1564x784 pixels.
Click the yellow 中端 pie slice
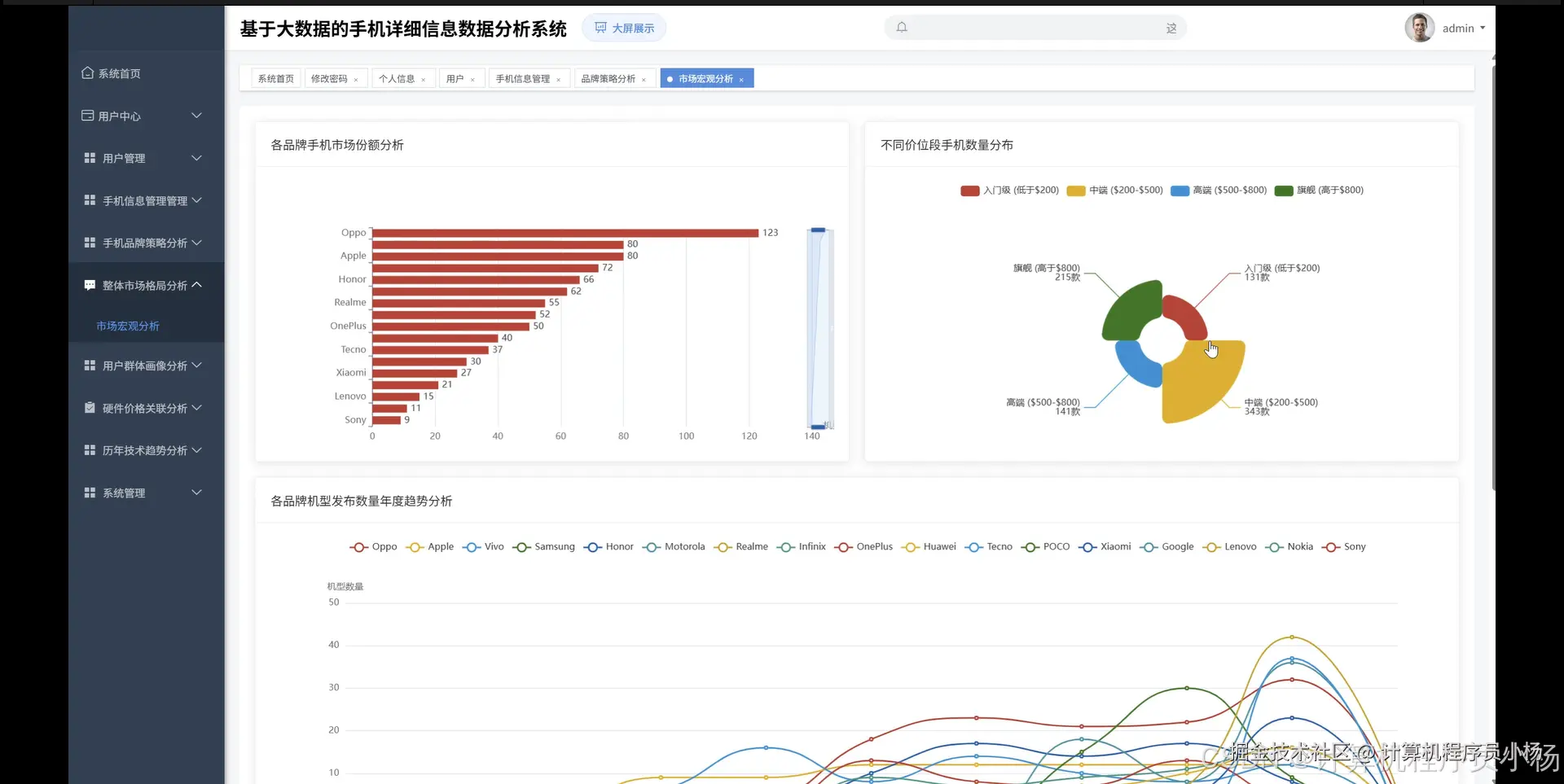tap(1203, 383)
